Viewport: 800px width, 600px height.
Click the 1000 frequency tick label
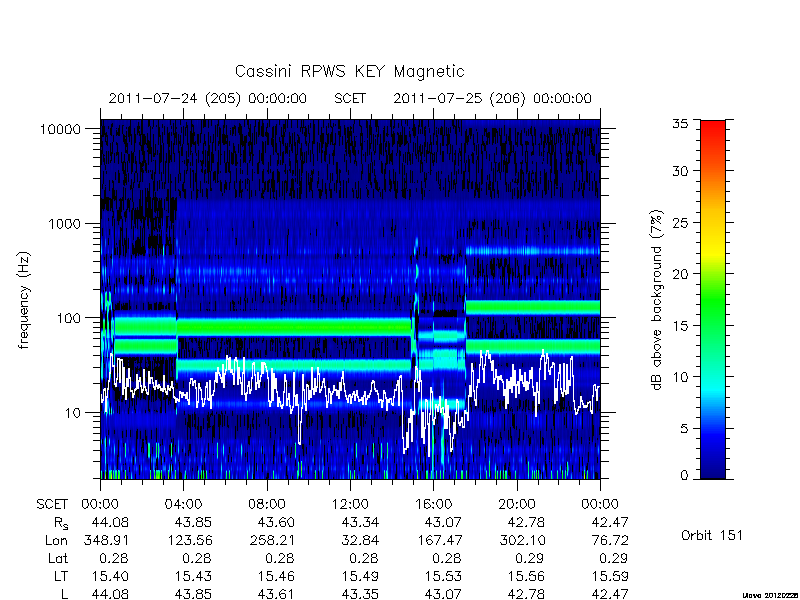pyautogui.click(x=65, y=223)
